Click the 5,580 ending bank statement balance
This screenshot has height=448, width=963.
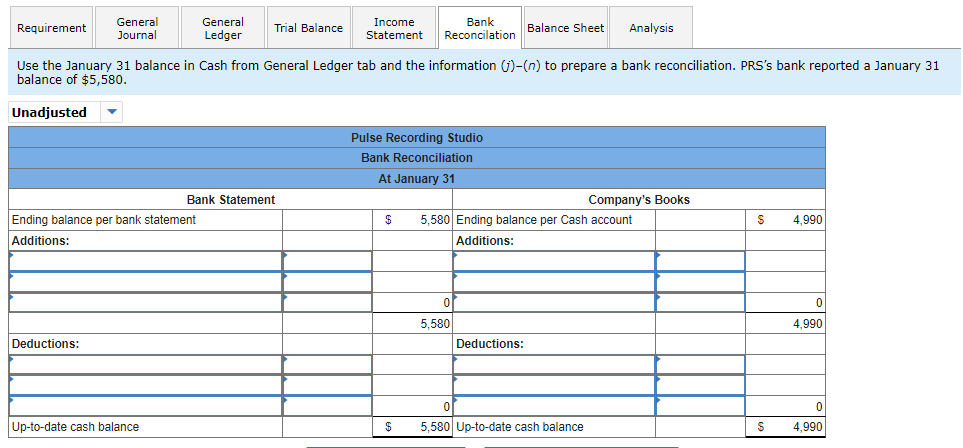(435, 219)
